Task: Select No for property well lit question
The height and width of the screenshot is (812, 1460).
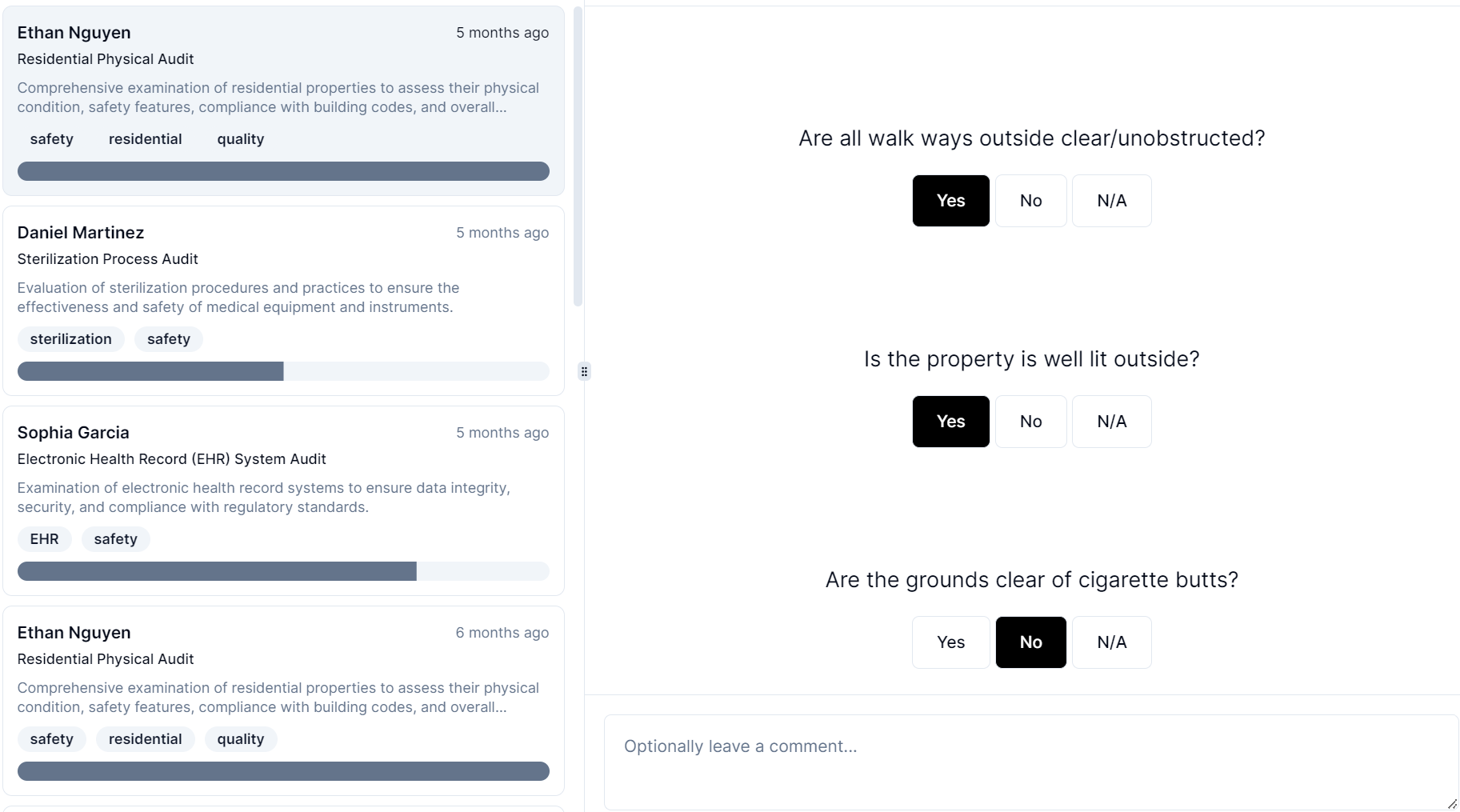Action: coord(1030,422)
